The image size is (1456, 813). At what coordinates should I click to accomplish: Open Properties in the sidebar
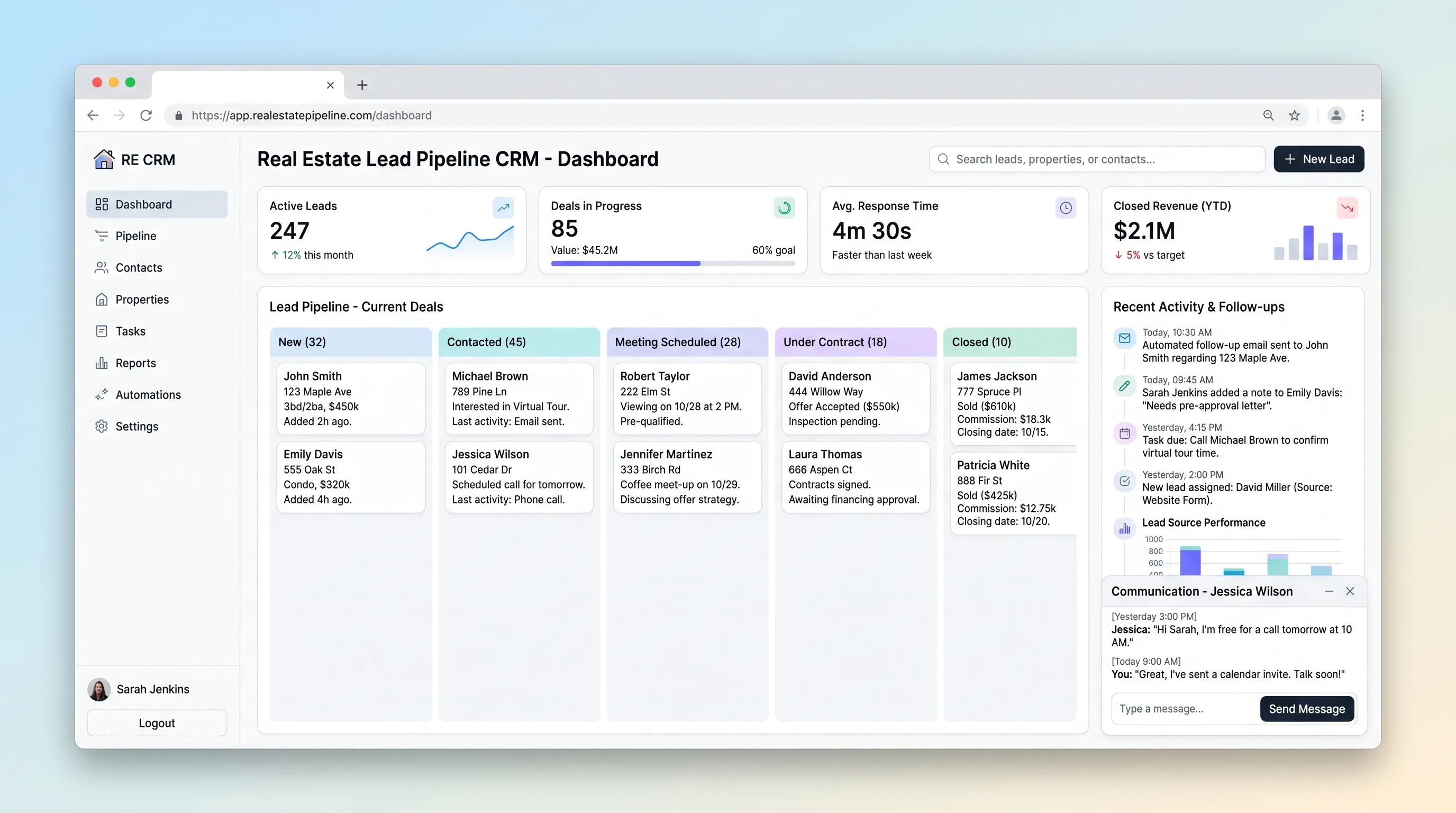click(x=157, y=299)
